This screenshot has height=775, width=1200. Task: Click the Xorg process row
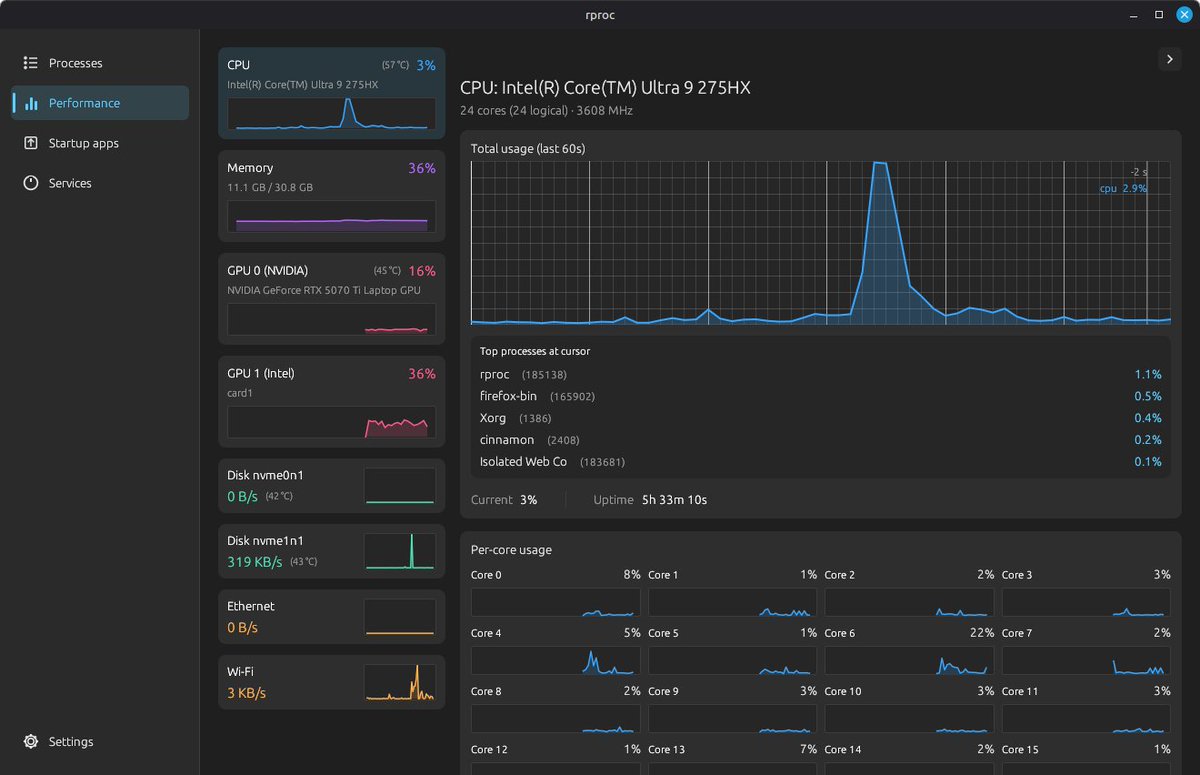(x=820, y=418)
